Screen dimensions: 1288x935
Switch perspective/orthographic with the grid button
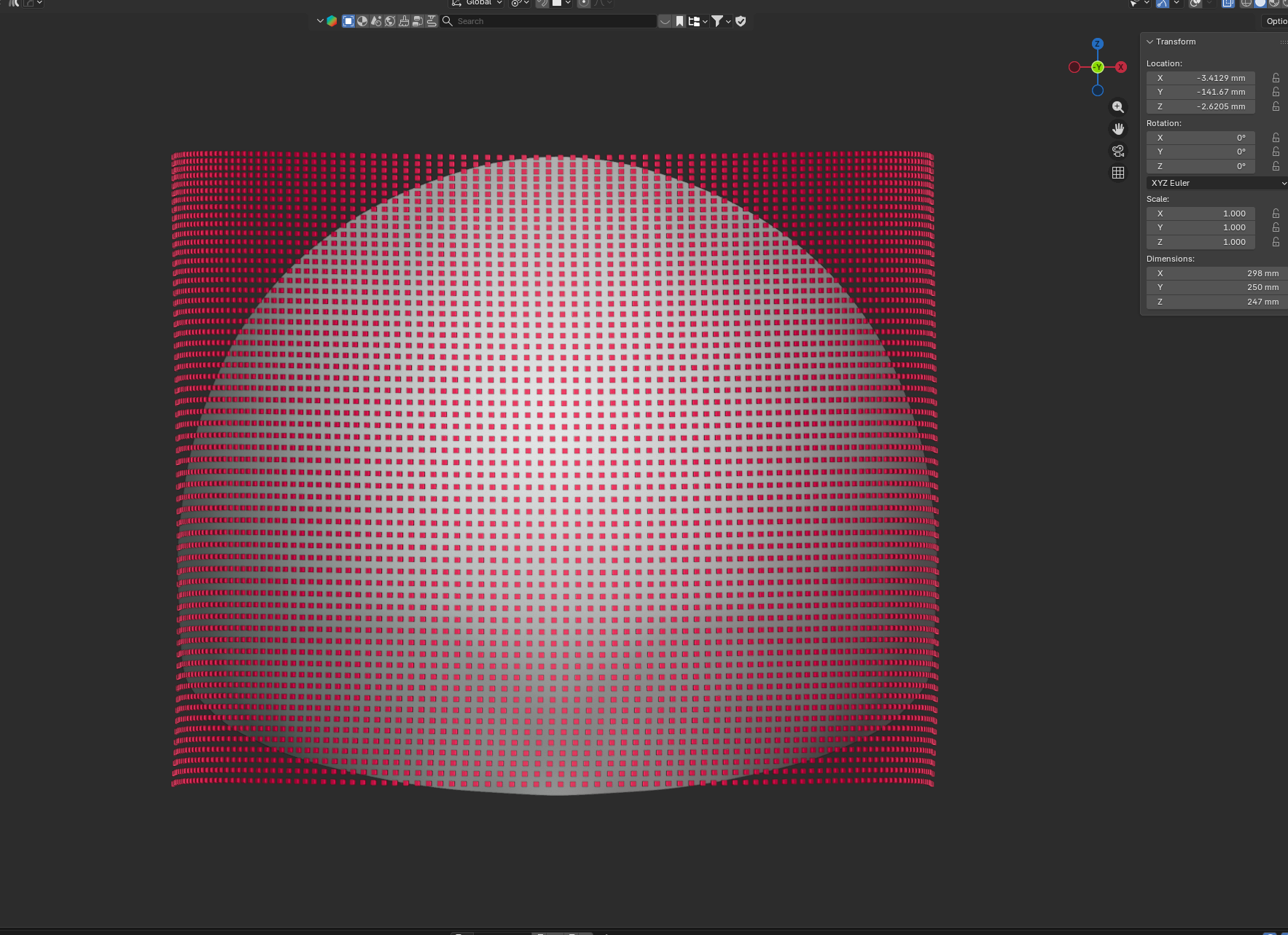(x=1118, y=173)
